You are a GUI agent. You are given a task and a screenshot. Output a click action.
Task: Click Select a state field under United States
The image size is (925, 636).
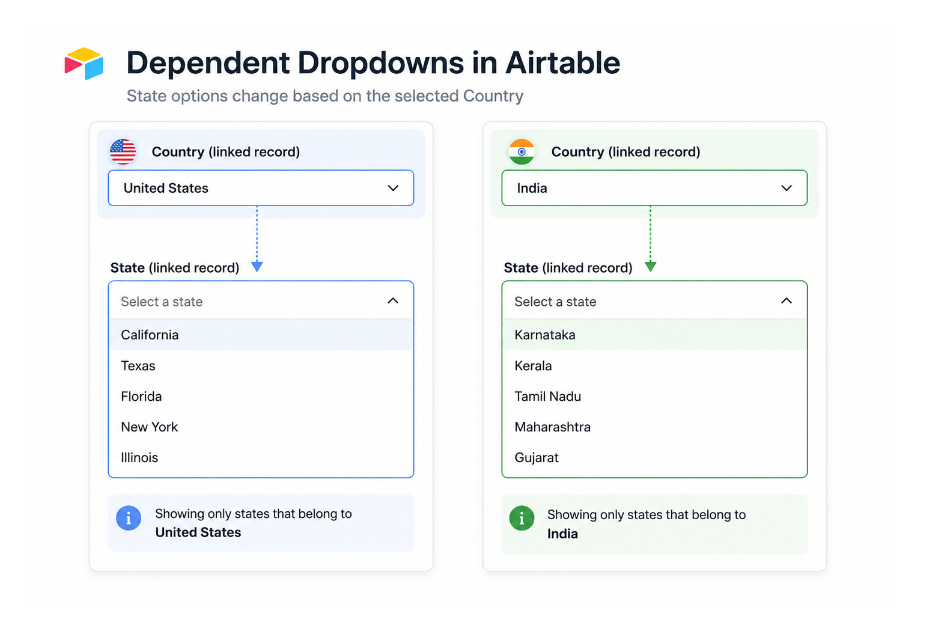(261, 301)
